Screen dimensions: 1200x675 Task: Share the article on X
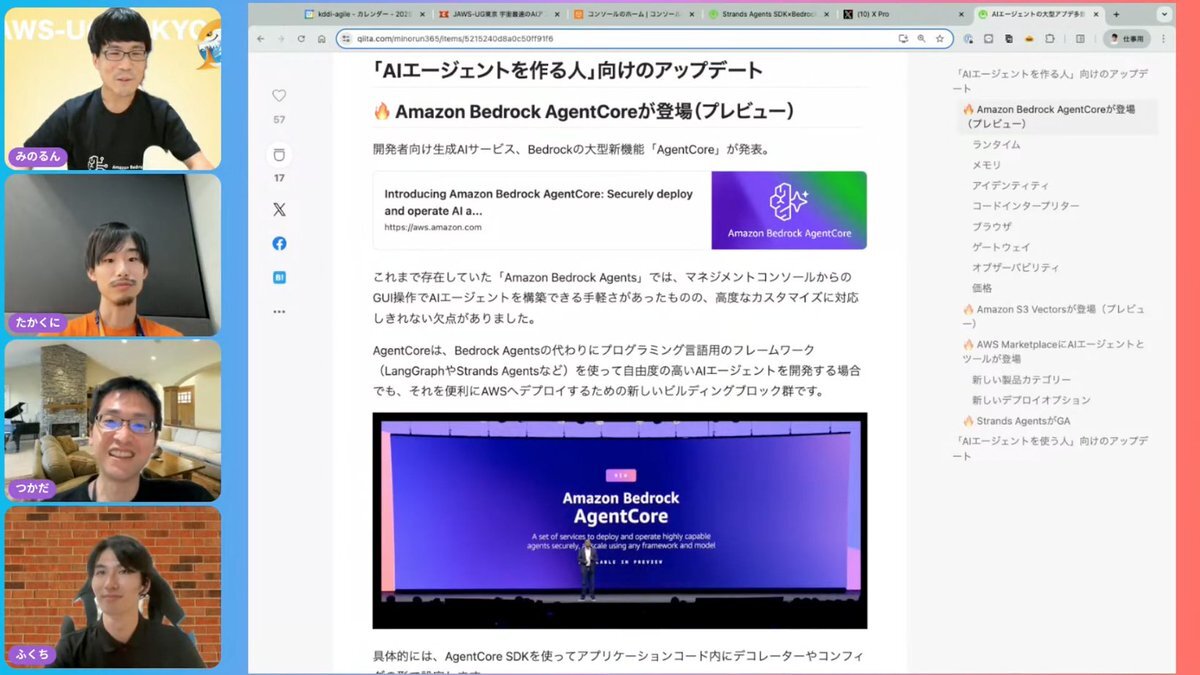coord(279,210)
